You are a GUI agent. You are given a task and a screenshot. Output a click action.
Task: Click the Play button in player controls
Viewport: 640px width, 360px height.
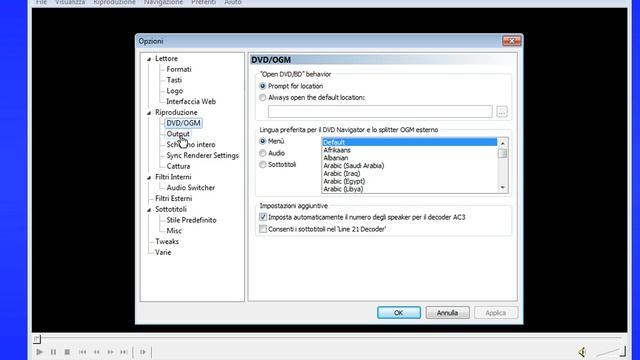[x=40, y=352]
